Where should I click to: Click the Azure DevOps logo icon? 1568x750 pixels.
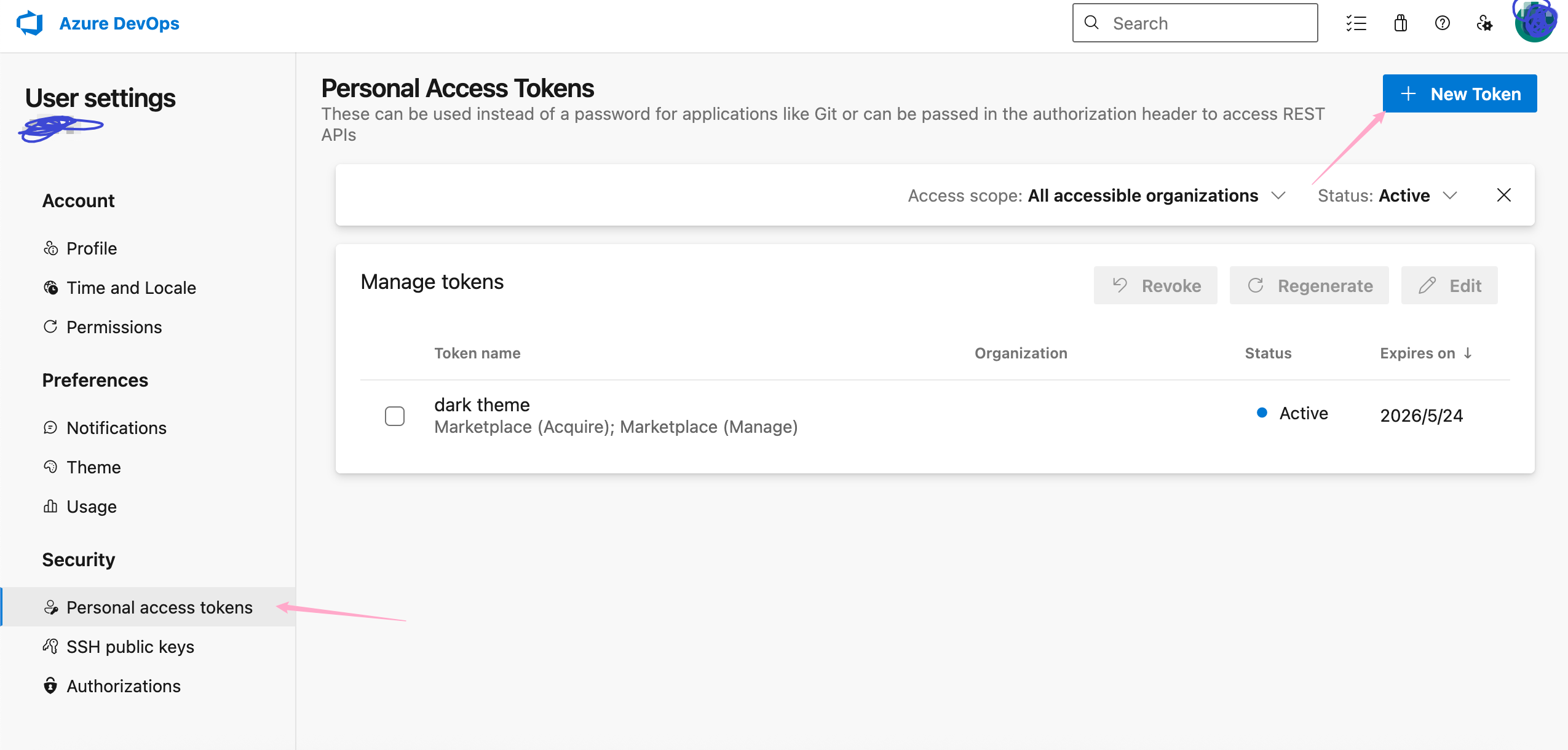(x=30, y=23)
